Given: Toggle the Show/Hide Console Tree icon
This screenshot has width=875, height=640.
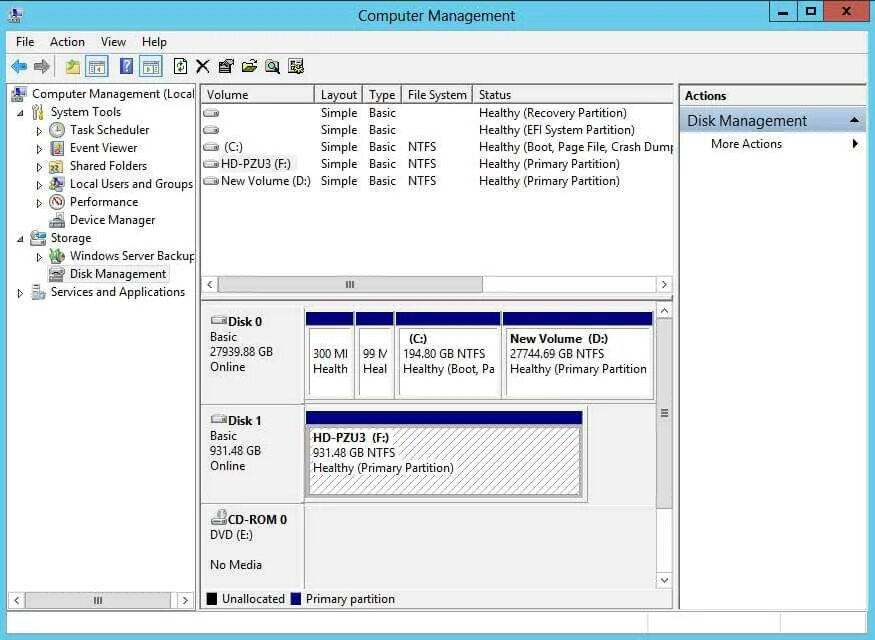Looking at the screenshot, I should point(96,66).
